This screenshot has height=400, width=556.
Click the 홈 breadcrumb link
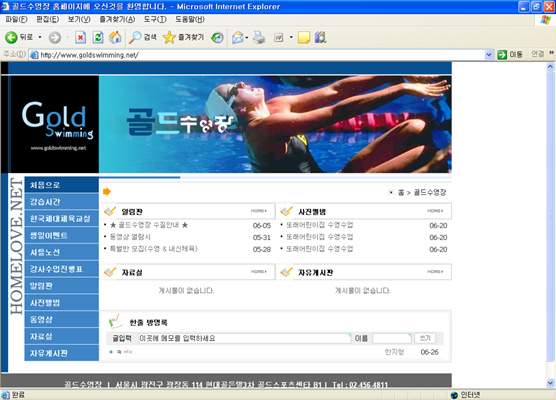(401, 193)
